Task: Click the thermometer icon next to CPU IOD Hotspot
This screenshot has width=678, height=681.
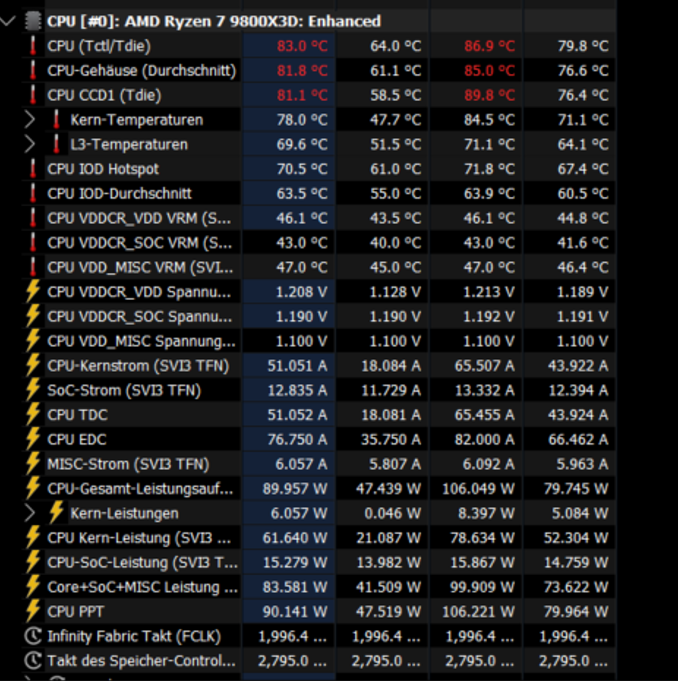Action: pyautogui.click(x=33, y=169)
